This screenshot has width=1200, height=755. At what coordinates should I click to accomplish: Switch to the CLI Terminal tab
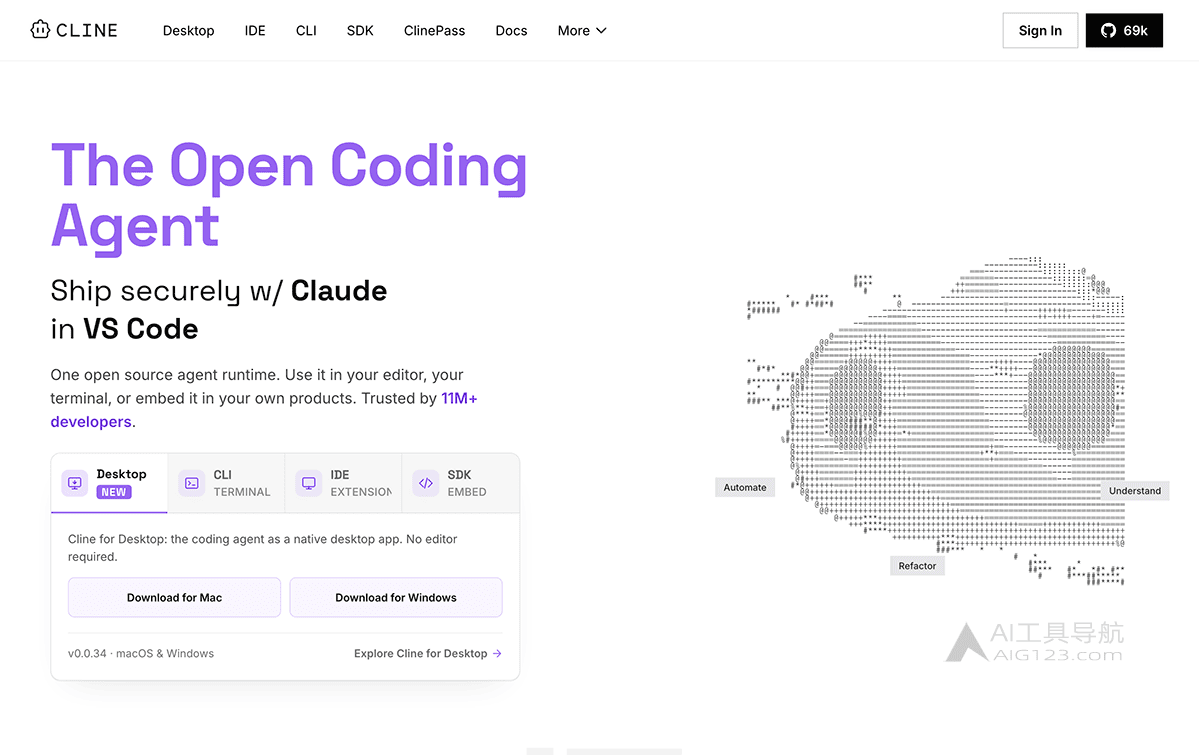[x=226, y=483]
